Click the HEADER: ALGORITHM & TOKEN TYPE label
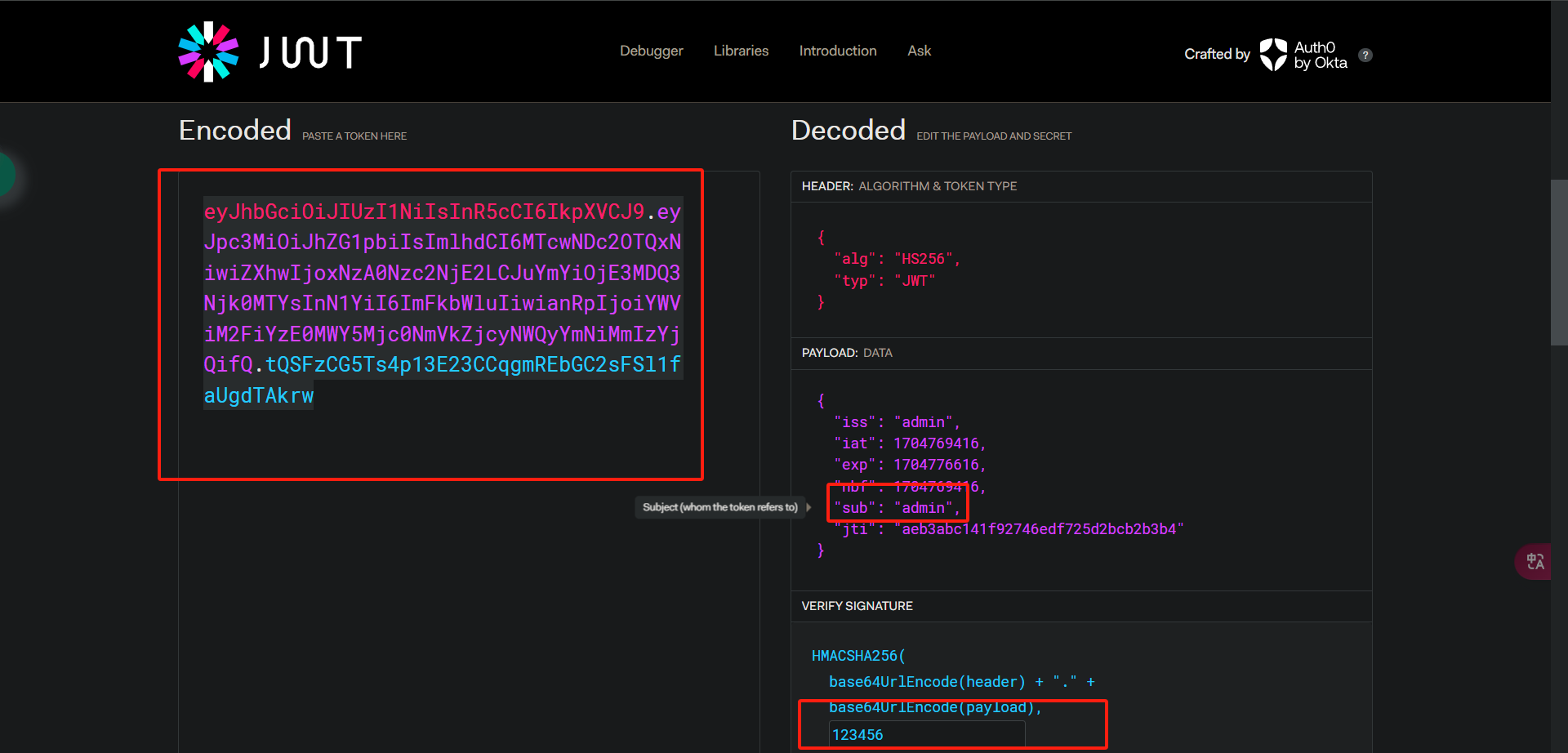 pos(909,186)
